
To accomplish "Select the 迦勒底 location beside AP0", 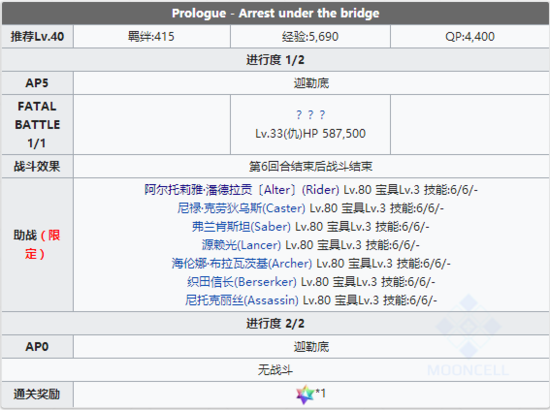I will [311, 347].
